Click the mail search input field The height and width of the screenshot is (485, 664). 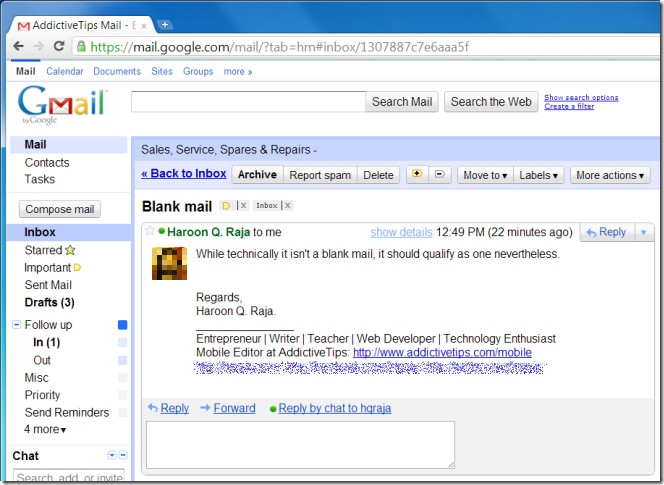point(248,102)
